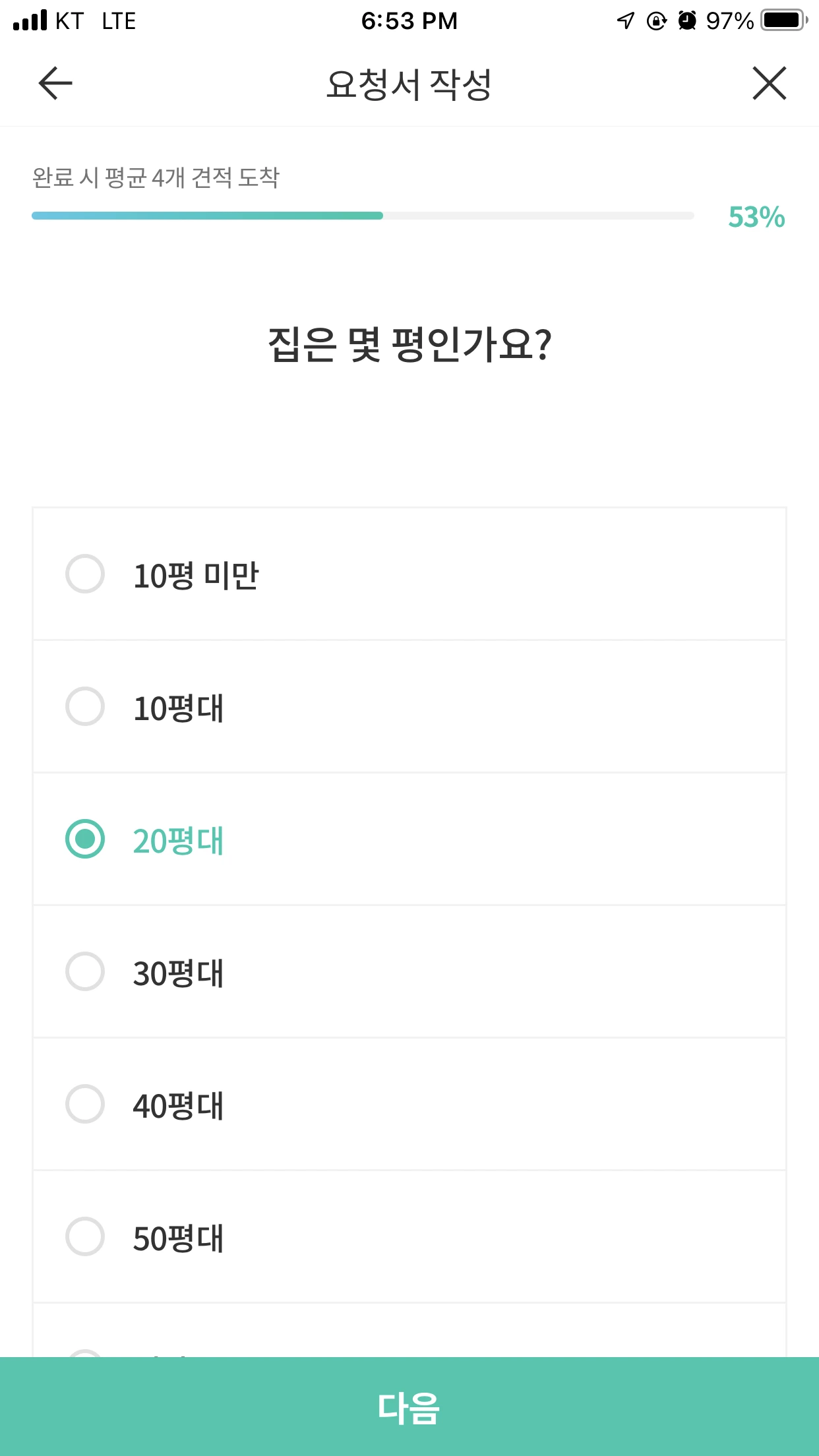This screenshot has width=819, height=1456.
Task: Tap the selected 20평대 radio button
Action: click(85, 839)
